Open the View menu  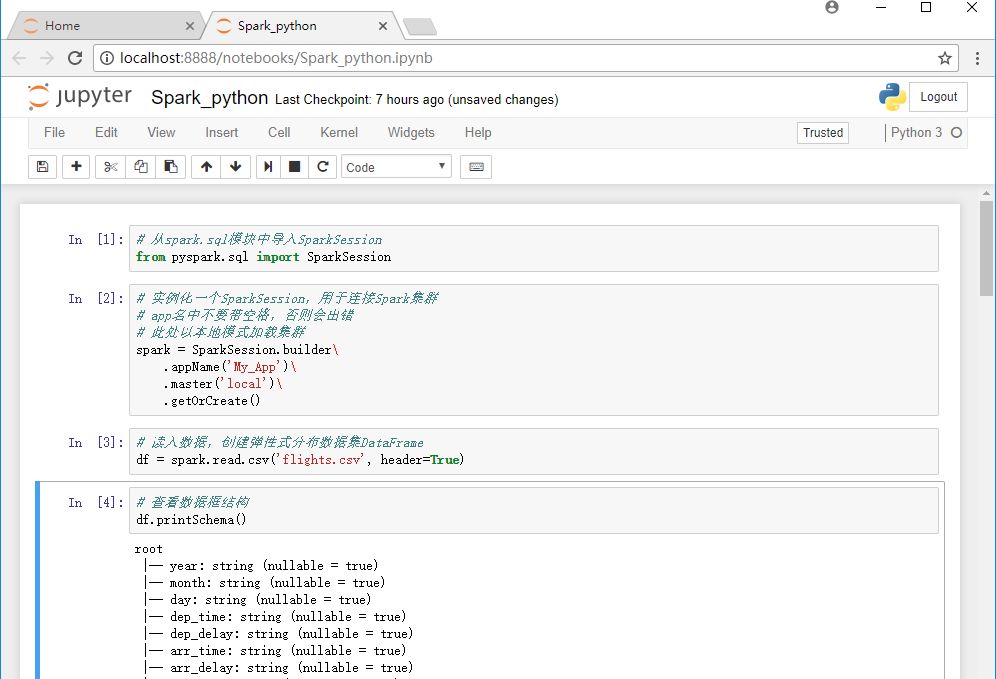coord(161,132)
